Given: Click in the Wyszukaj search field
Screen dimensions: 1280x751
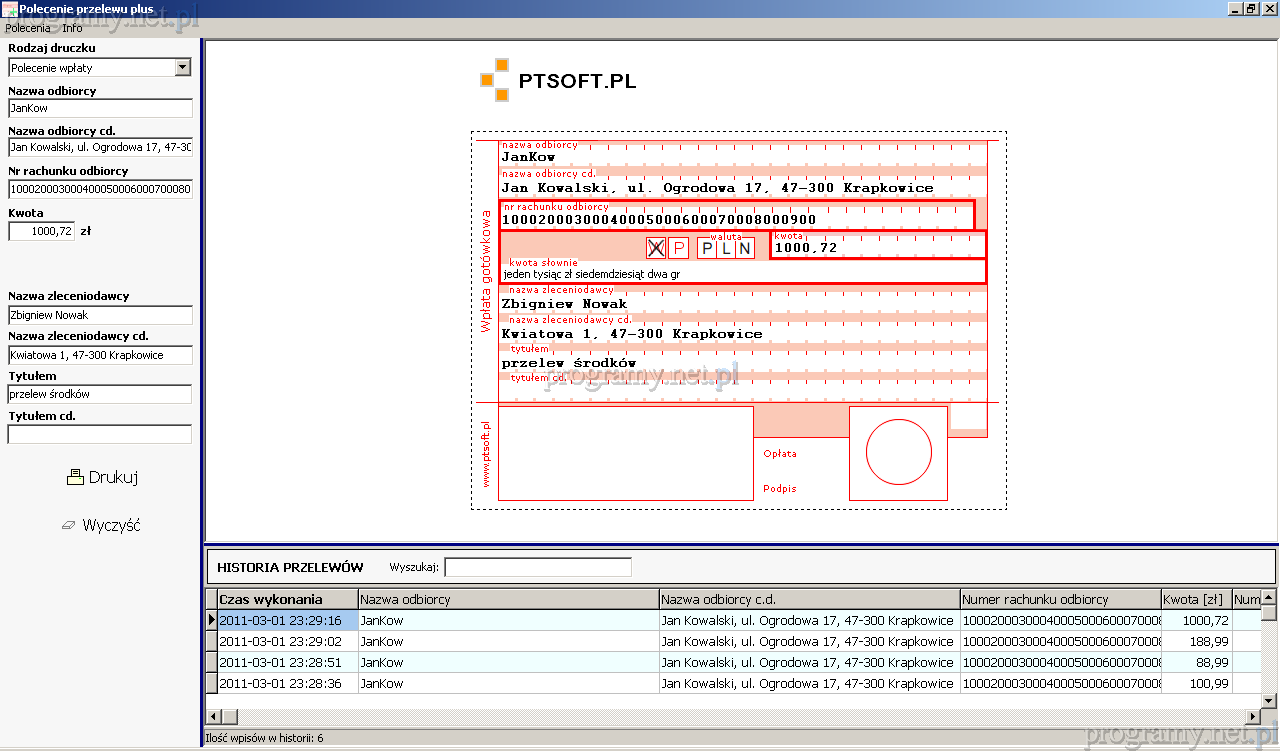Looking at the screenshot, I should tap(538, 568).
